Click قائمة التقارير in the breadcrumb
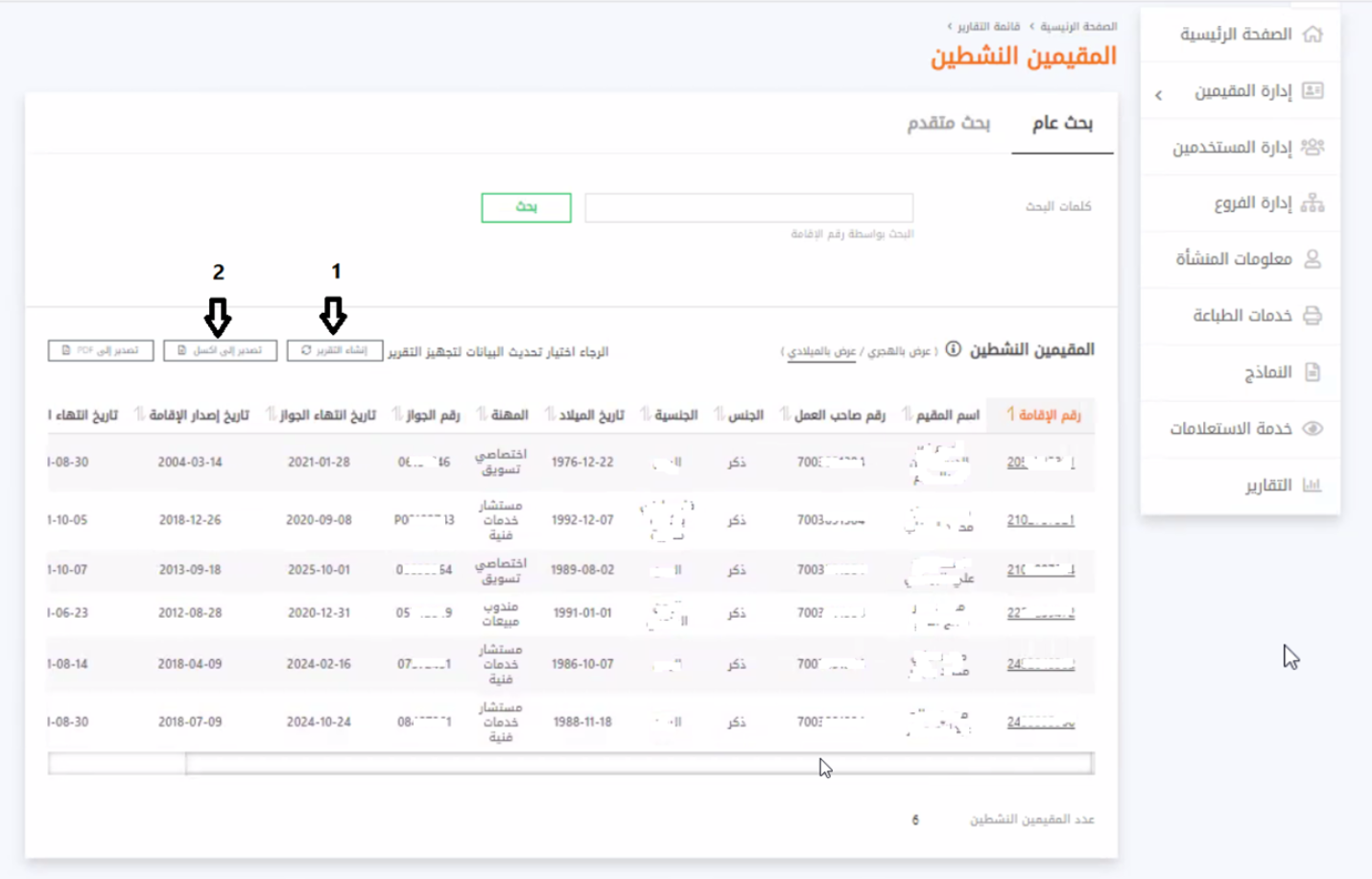This screenshot has width=1372, height=879. pyautogui.click(x=988, y=27)
